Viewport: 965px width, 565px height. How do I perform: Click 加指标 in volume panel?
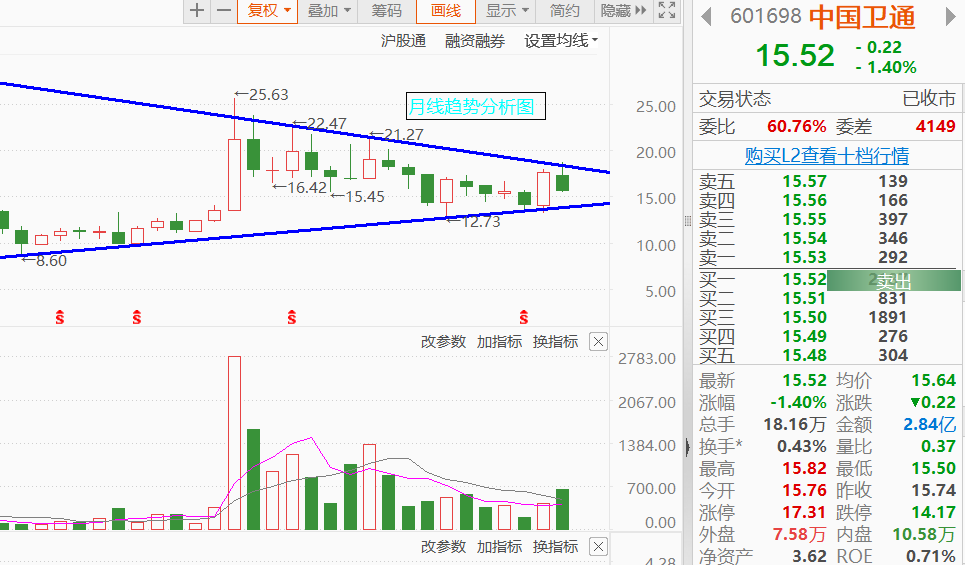(x=499, y=342)
